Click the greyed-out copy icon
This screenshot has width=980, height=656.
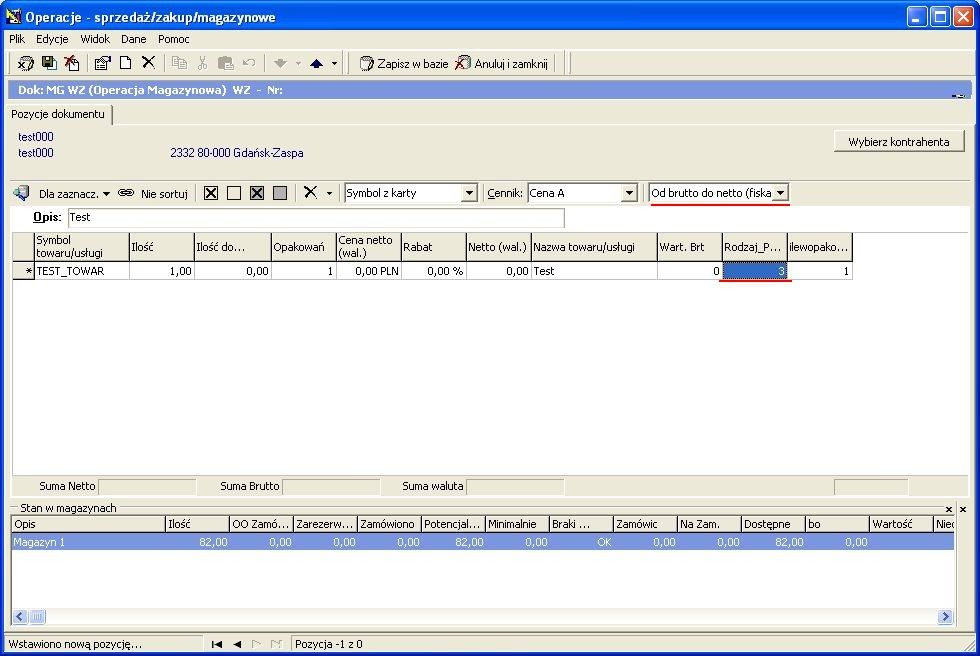tap(179, 62)
